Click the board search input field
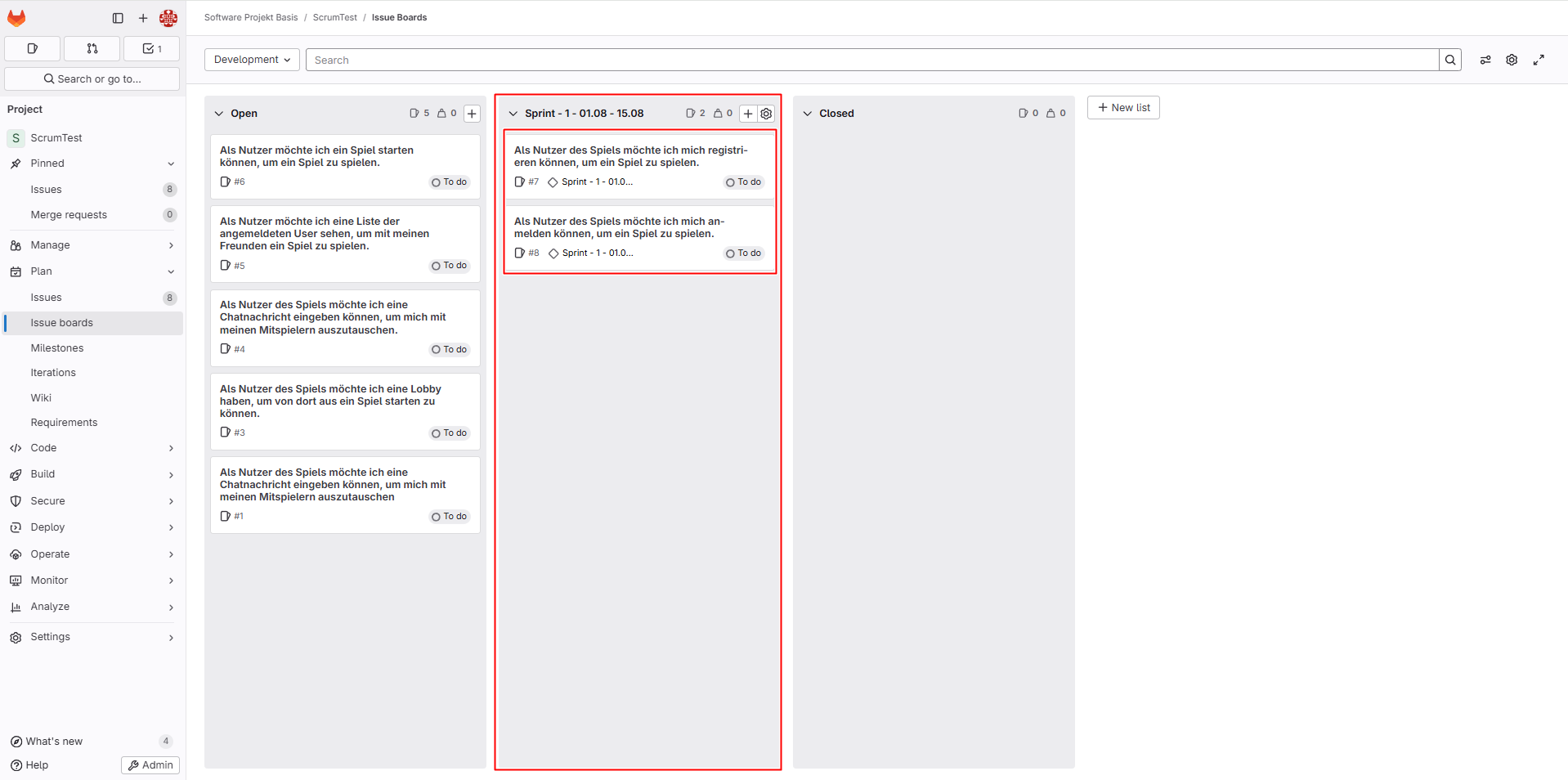The image size is (1568, 780). pos(871,60)
